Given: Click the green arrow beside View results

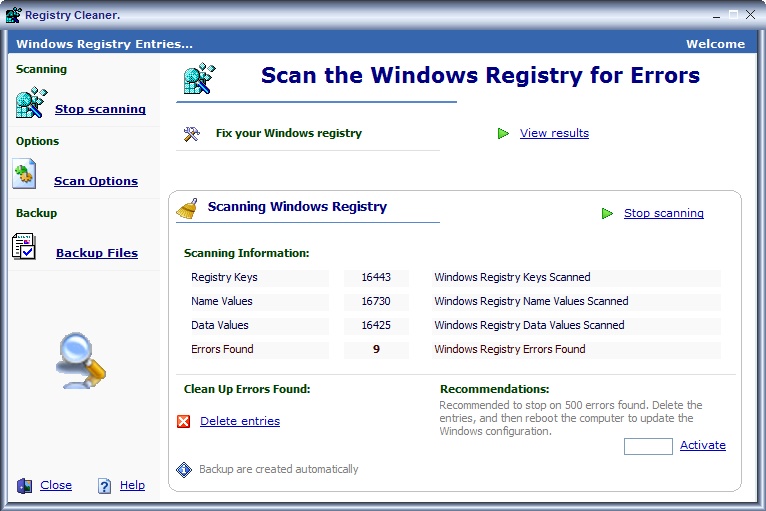Looking at the screenshot, I should point(503,133).
